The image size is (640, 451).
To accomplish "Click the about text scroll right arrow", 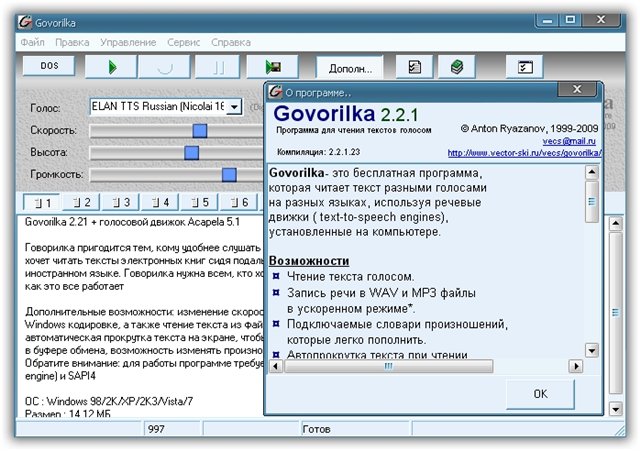I will (x=576, y=366).
